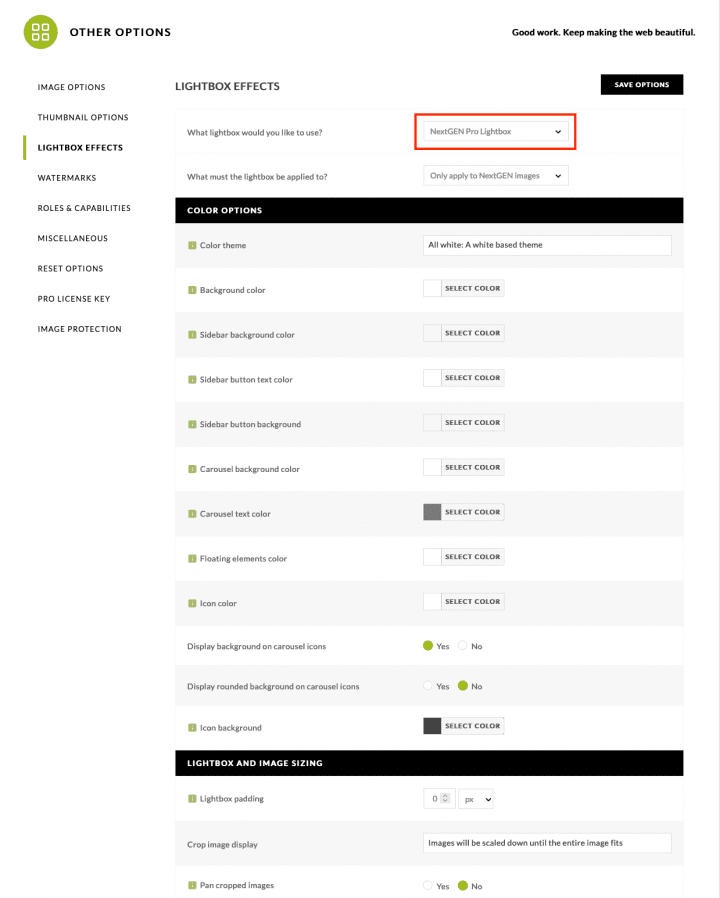The width and height of the screenshot is (720, 898).
Task: Click the info icon beside Icon background
Action: click(192, 727)
